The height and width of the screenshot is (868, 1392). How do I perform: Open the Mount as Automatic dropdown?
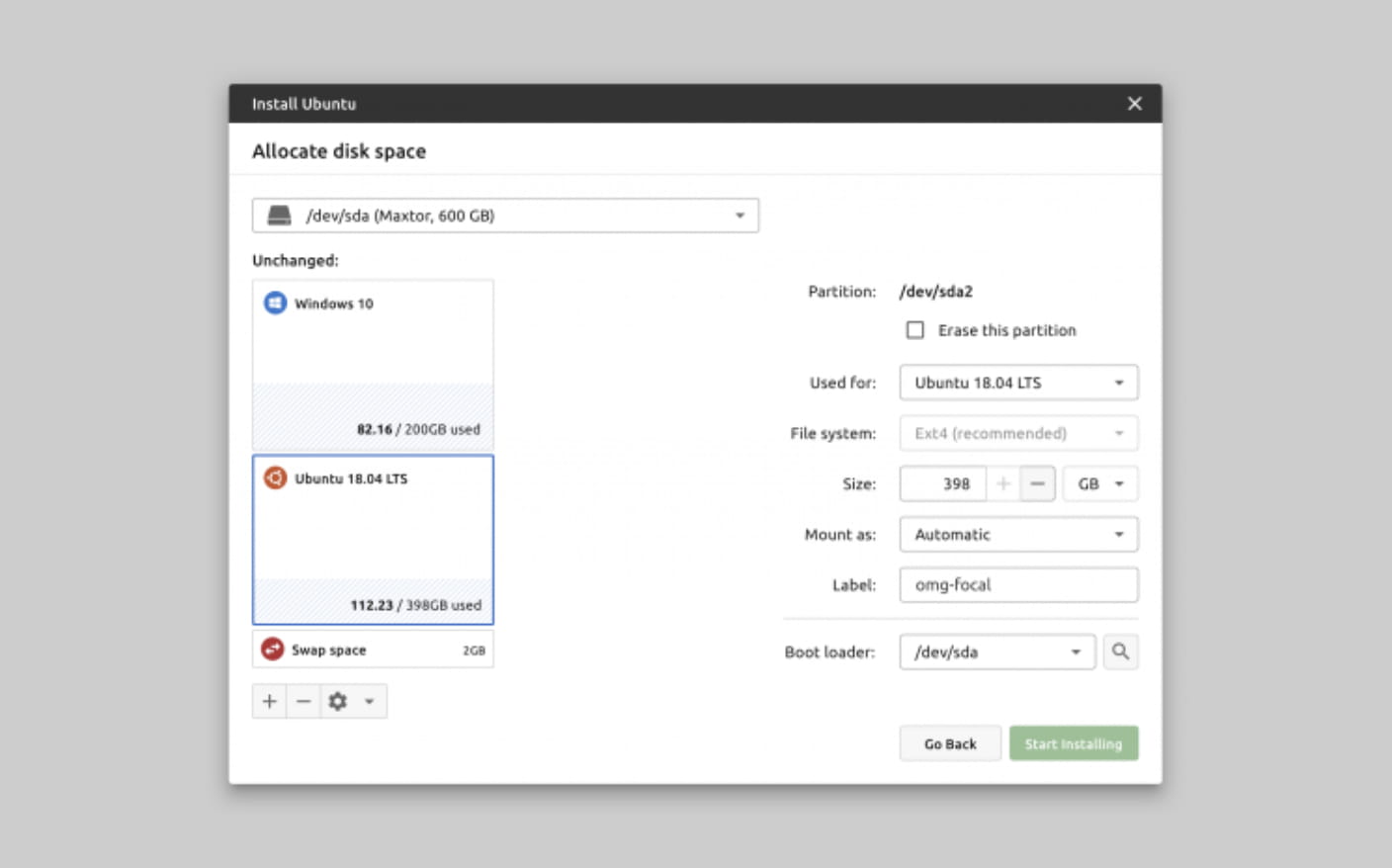pos(1018,534)
